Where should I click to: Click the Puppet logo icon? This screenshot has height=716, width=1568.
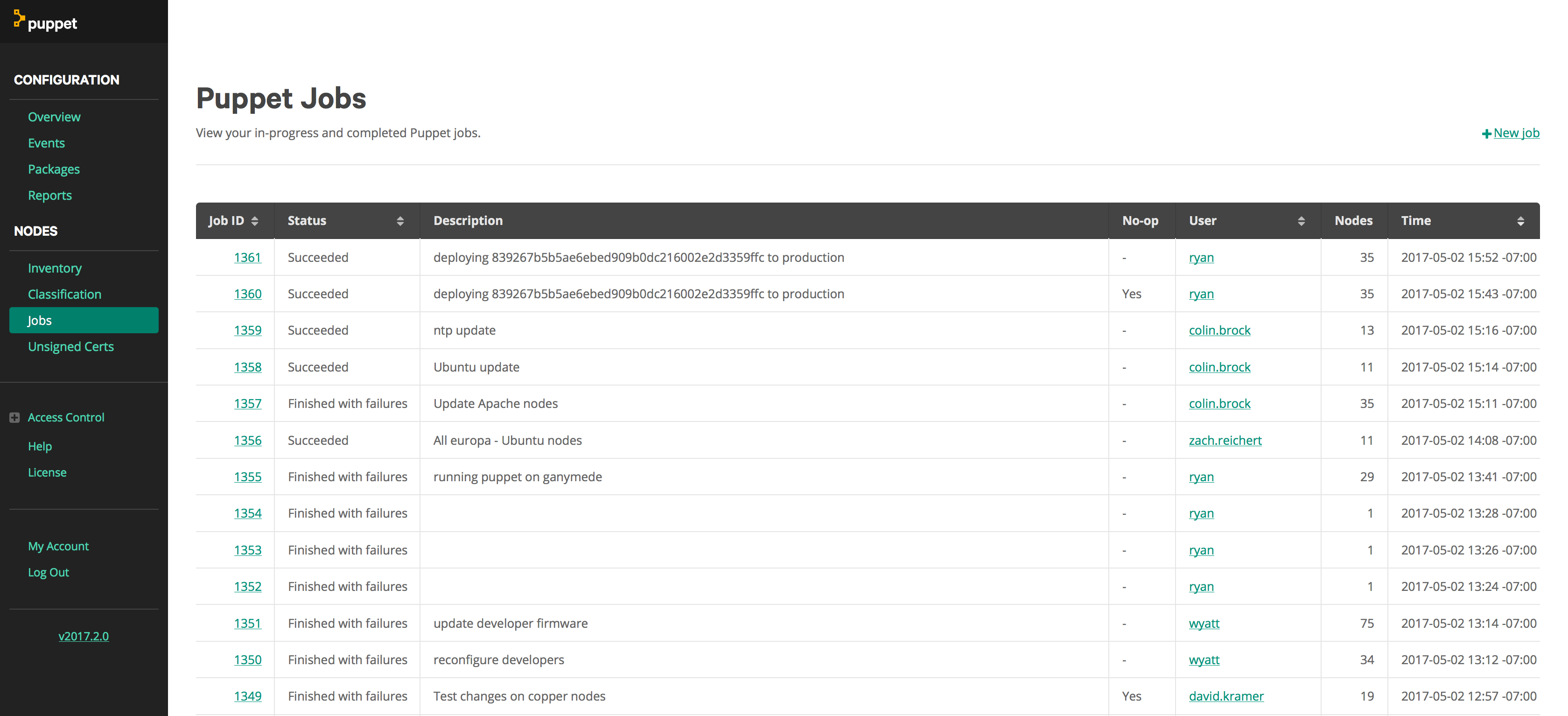19,19
